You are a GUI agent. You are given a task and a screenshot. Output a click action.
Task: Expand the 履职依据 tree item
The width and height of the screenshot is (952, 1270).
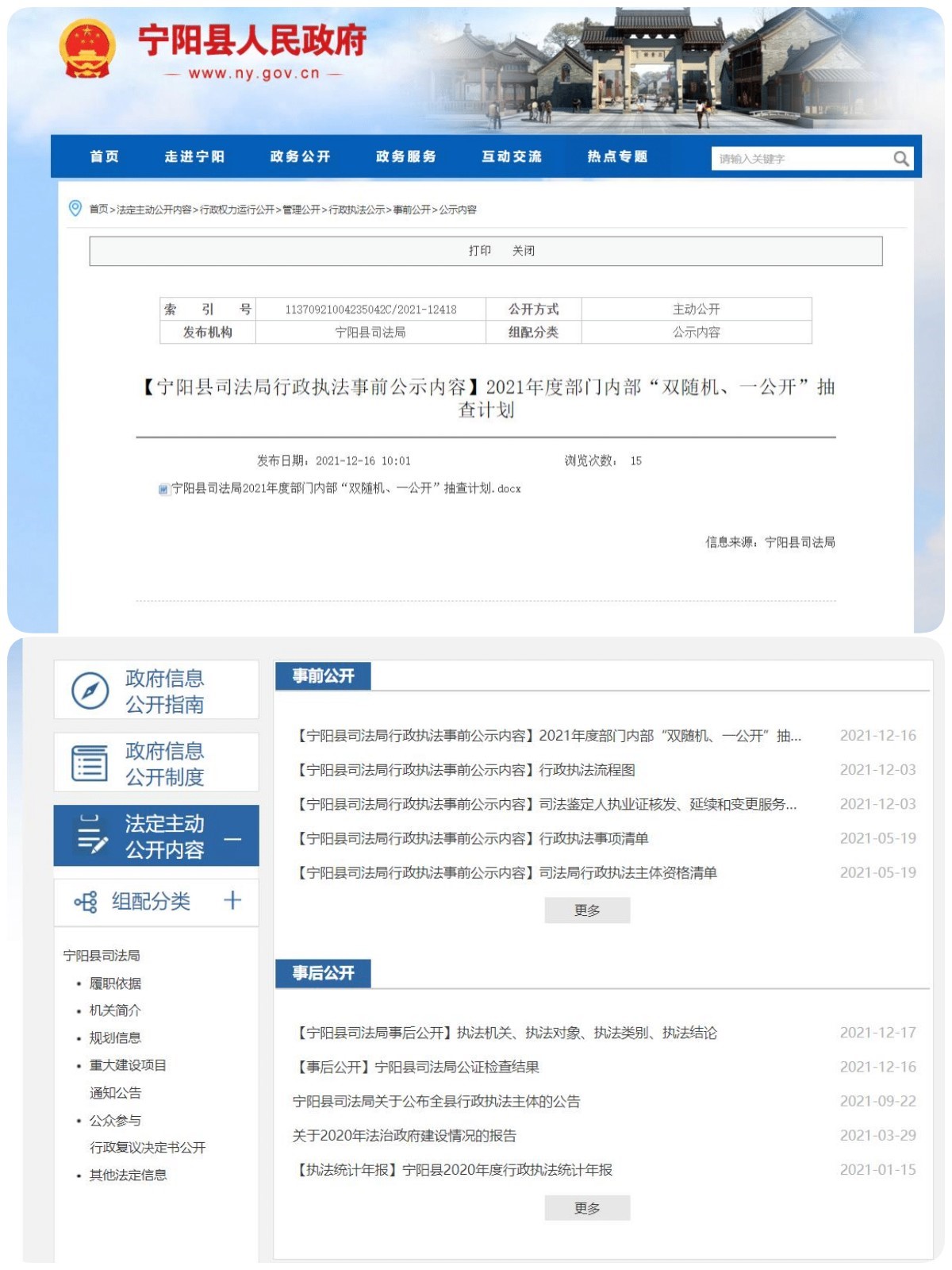tap(115, 983)
